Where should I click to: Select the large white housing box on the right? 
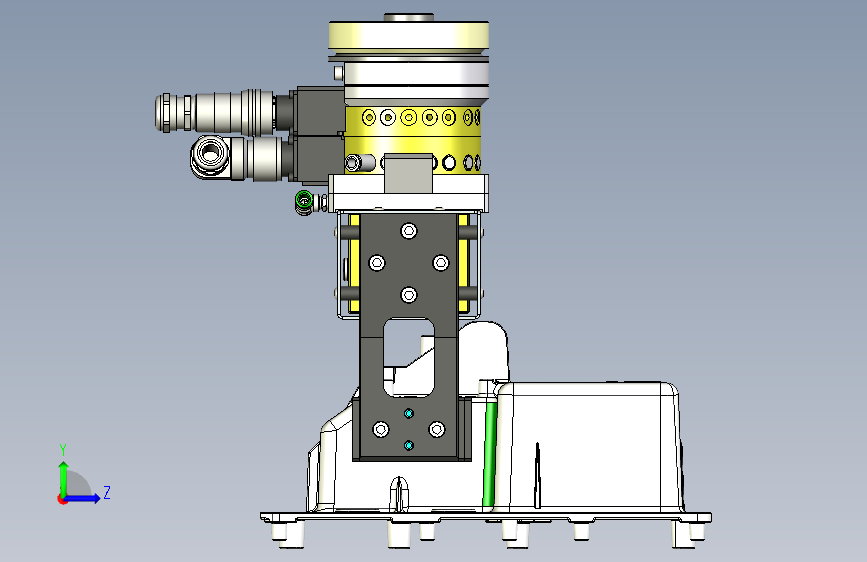(x=589, y=445)
